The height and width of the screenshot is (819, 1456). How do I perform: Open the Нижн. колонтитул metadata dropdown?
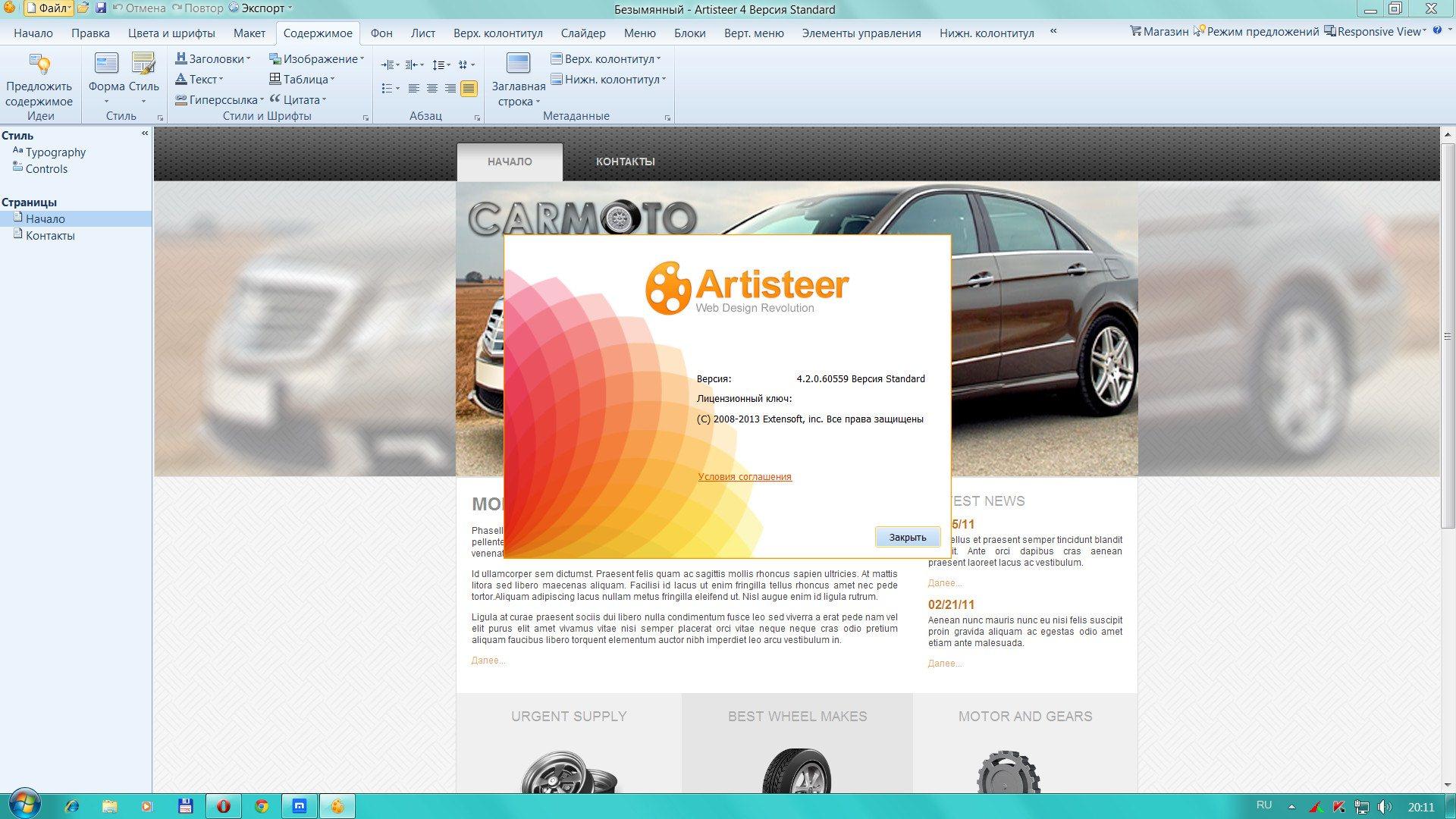(607, 79)
